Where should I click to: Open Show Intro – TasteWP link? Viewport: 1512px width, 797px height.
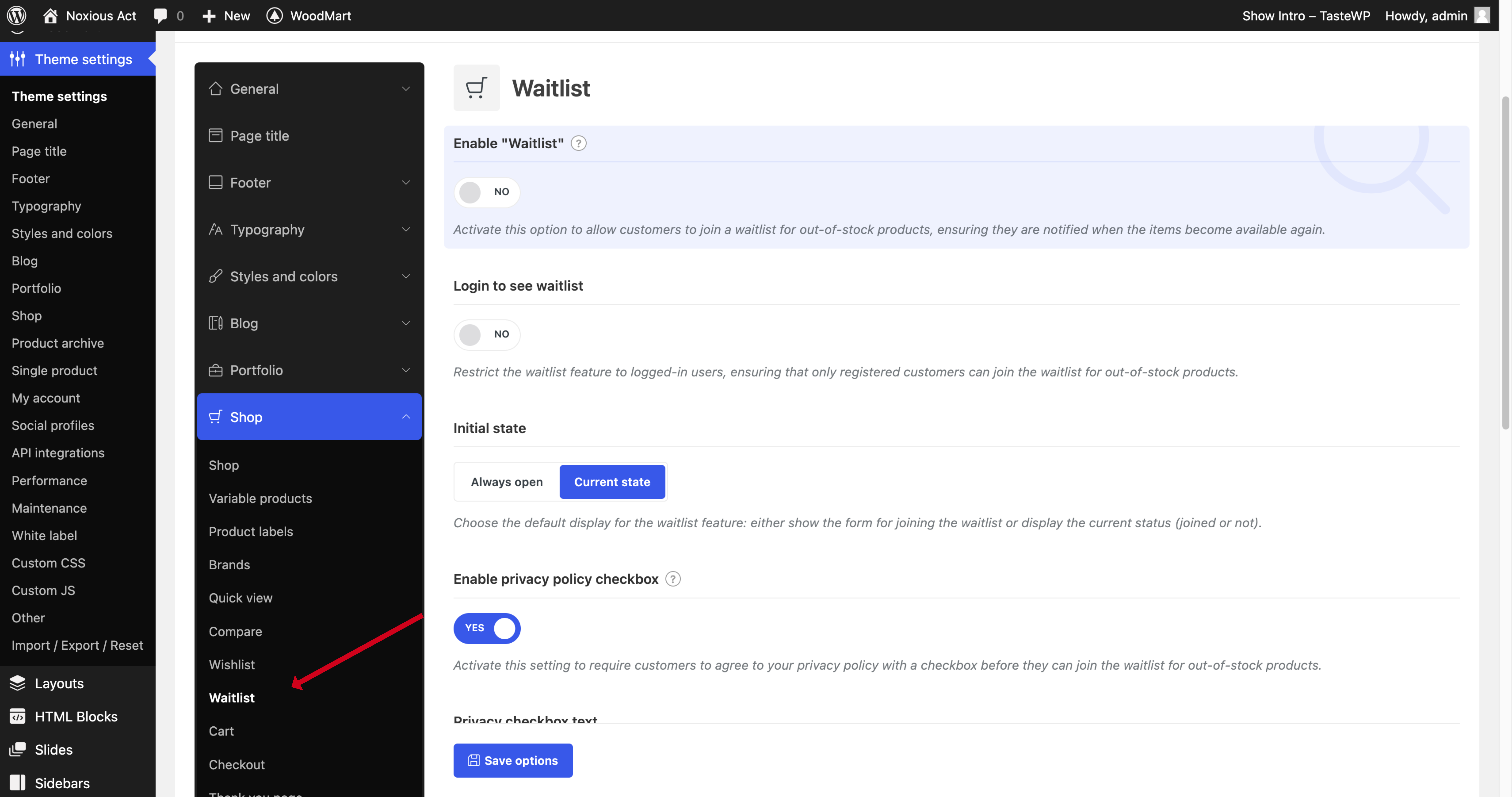pos(1306,16)
